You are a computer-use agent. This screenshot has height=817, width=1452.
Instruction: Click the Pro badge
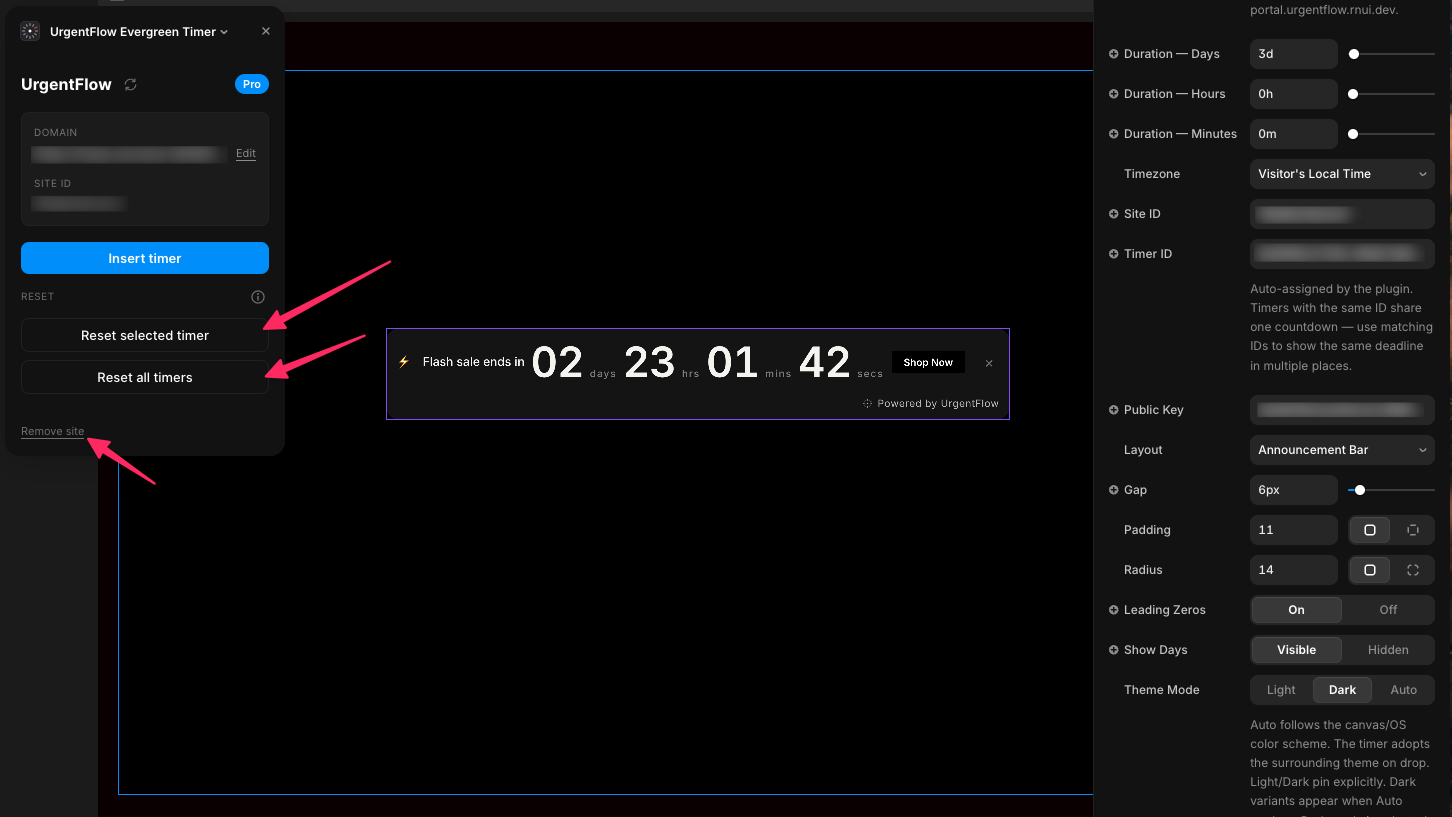click(252, 84)
